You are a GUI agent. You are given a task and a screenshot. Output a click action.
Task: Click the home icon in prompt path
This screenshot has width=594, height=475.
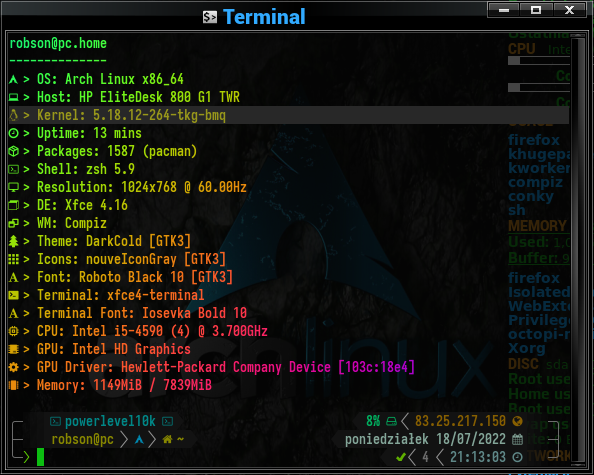coord(167,439)
